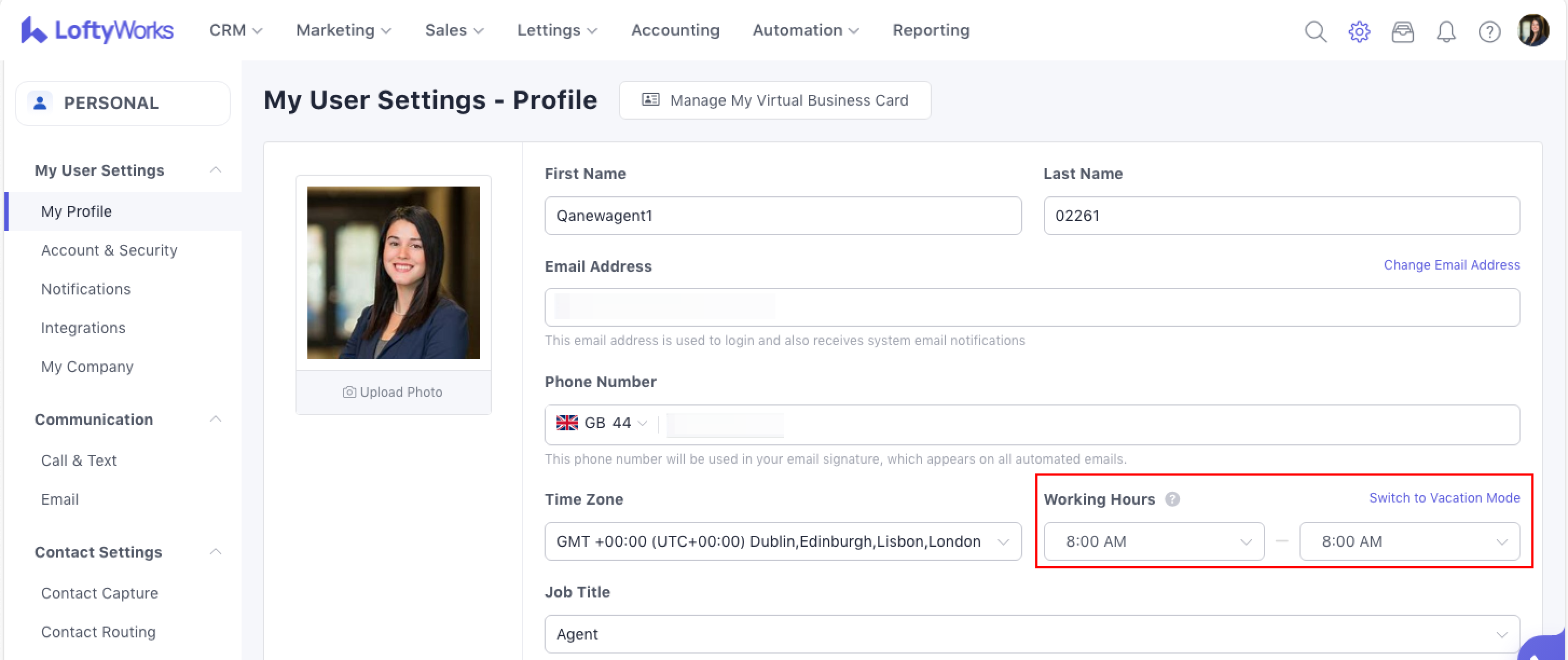
Task: Click the notifications bell icon
Action: point(1446,30)
